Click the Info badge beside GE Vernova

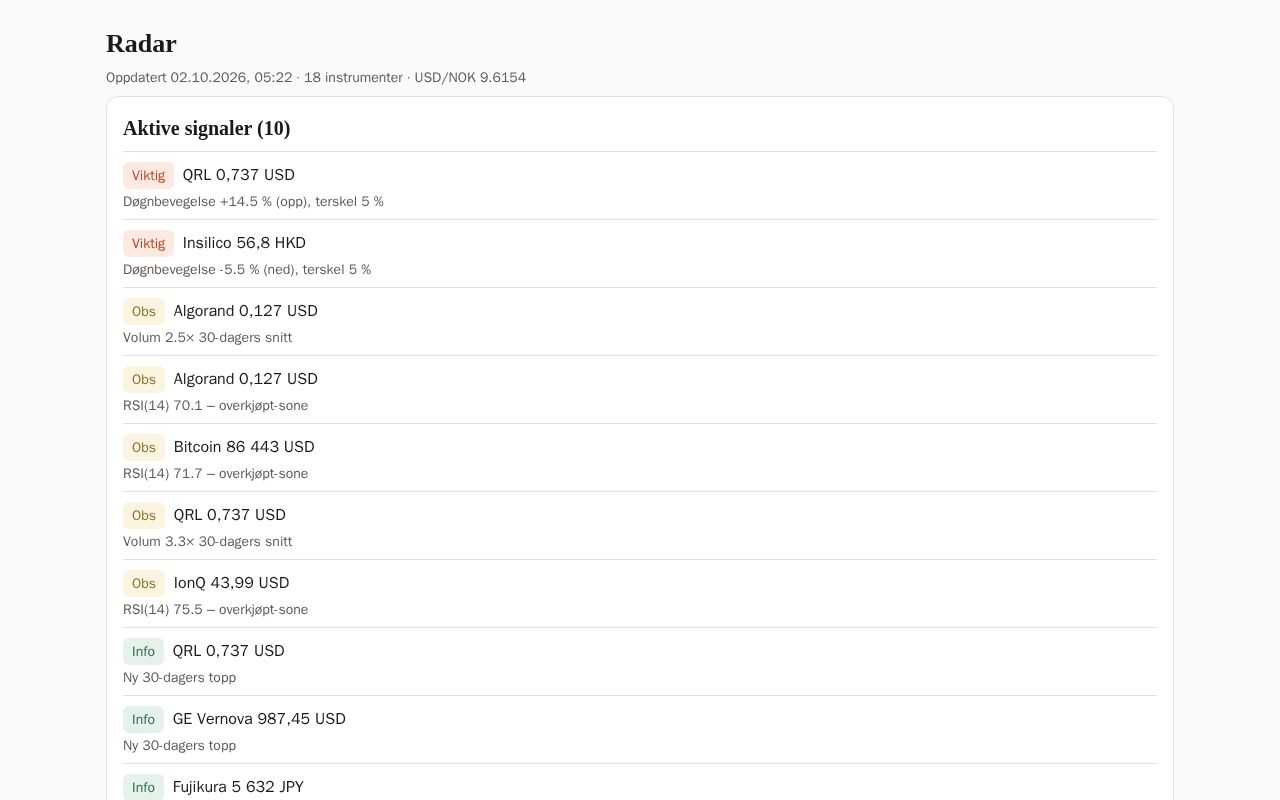pyautogui.click(x=143, y=719)
